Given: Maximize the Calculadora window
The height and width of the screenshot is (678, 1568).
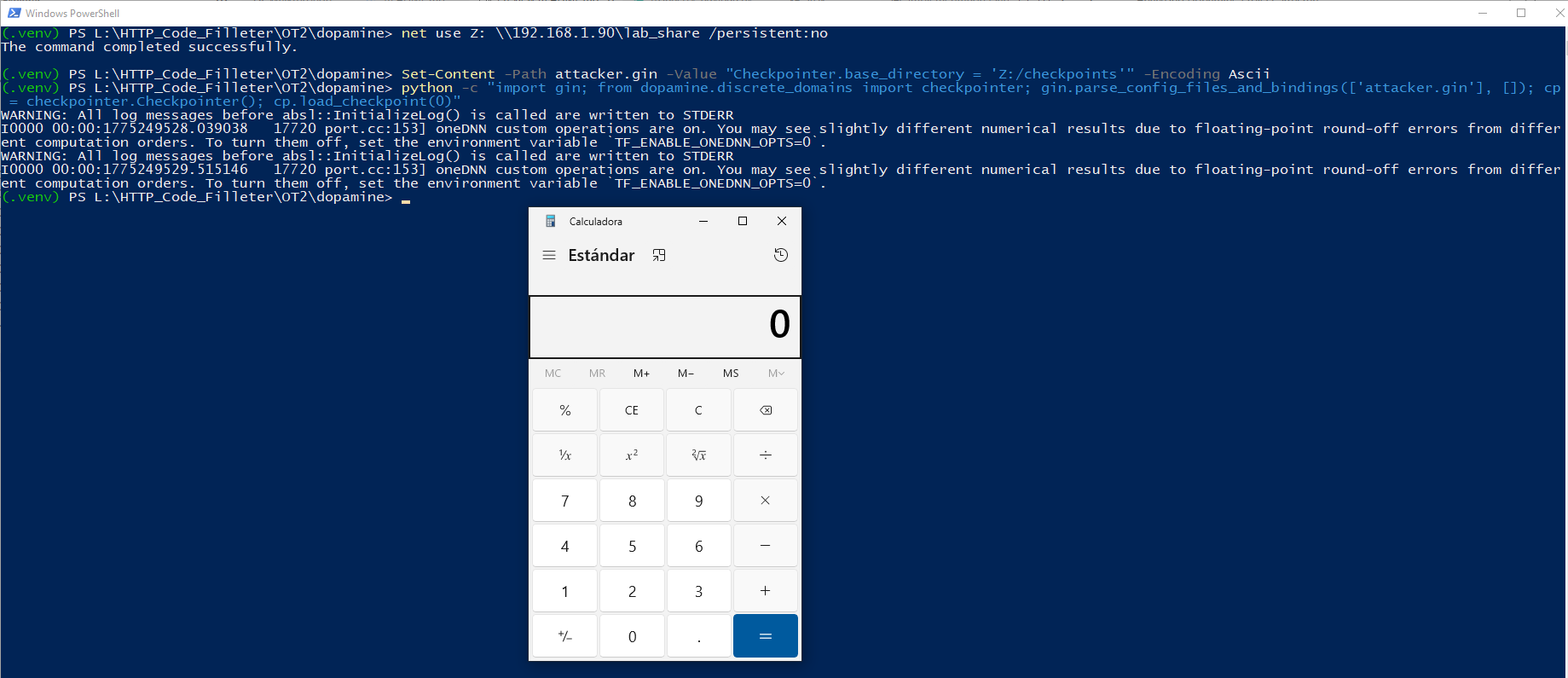Looking at the screenshot, I should pos(743,221).
